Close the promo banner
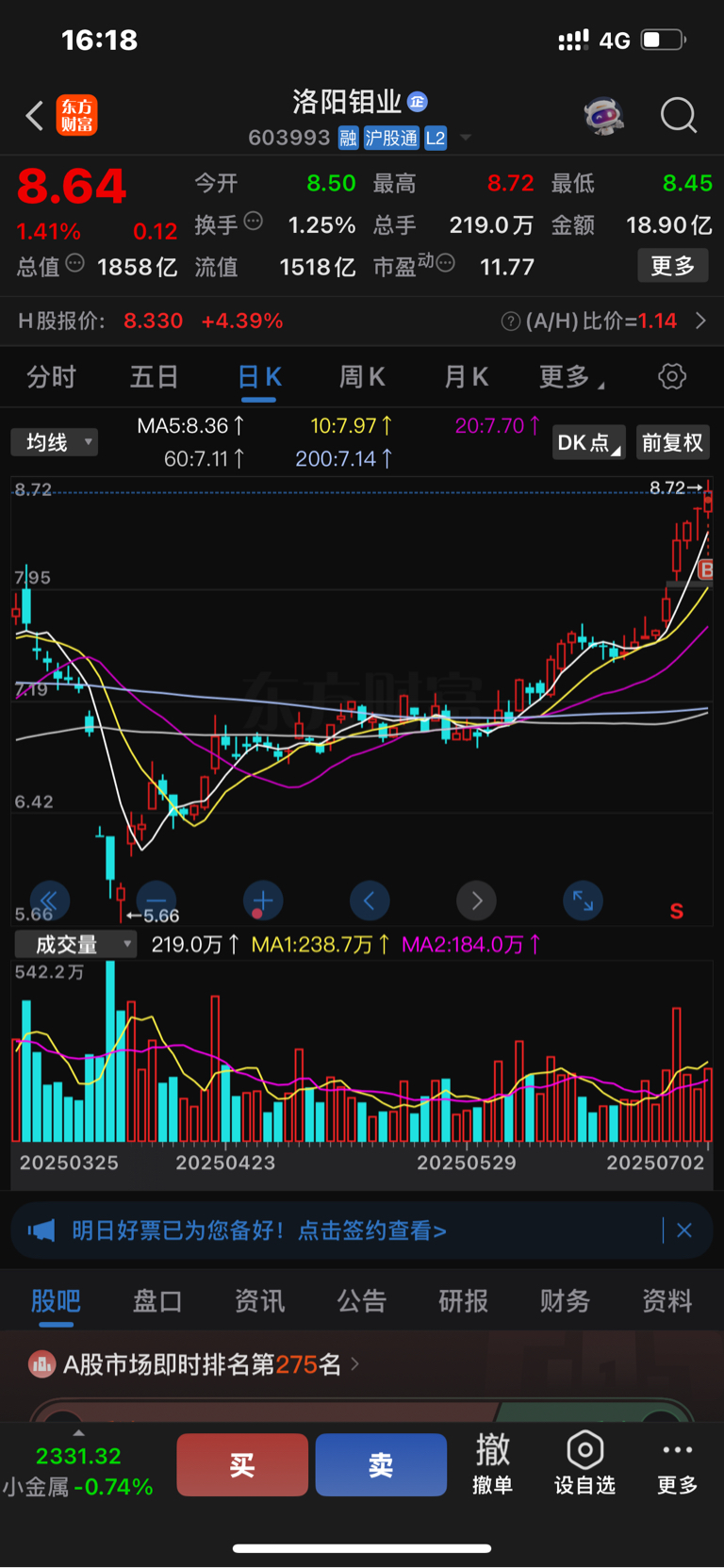This screenshot has height=1568, width=724. [x=684, y=1230]
